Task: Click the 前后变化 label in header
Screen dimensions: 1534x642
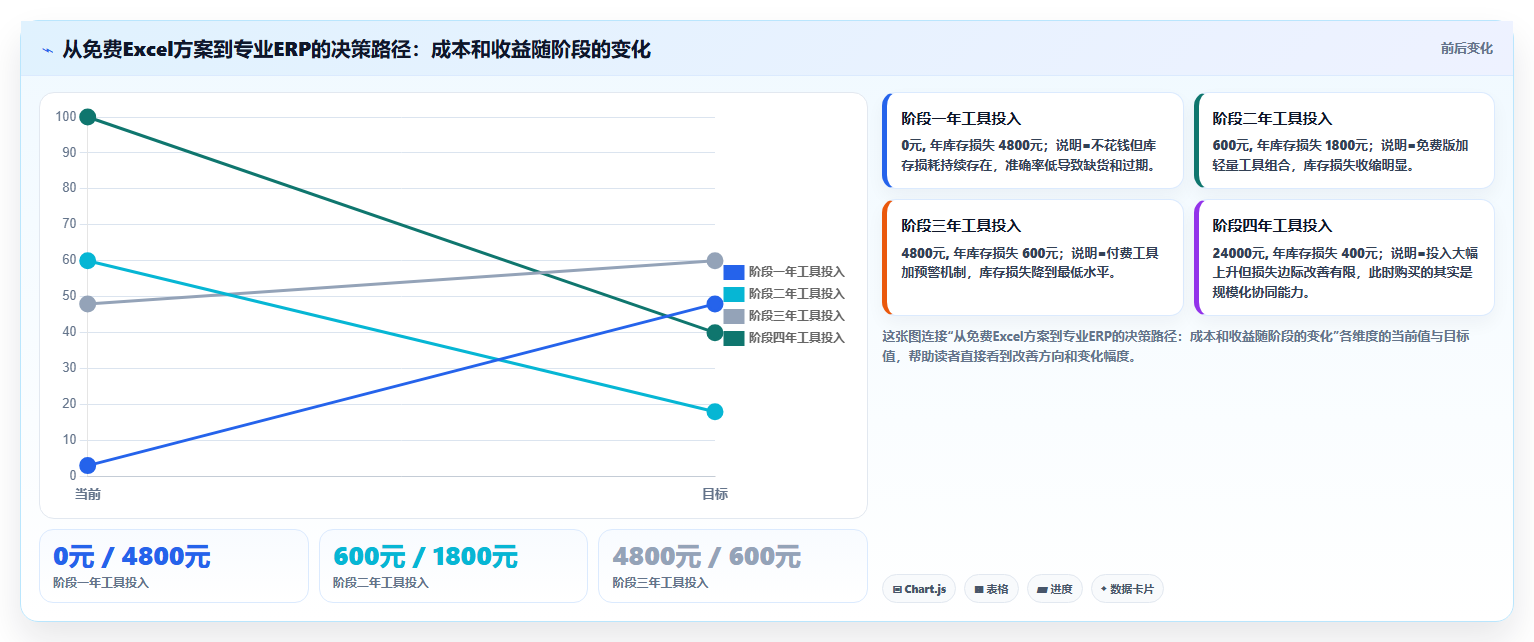Action: click(x=1466, y=48)
